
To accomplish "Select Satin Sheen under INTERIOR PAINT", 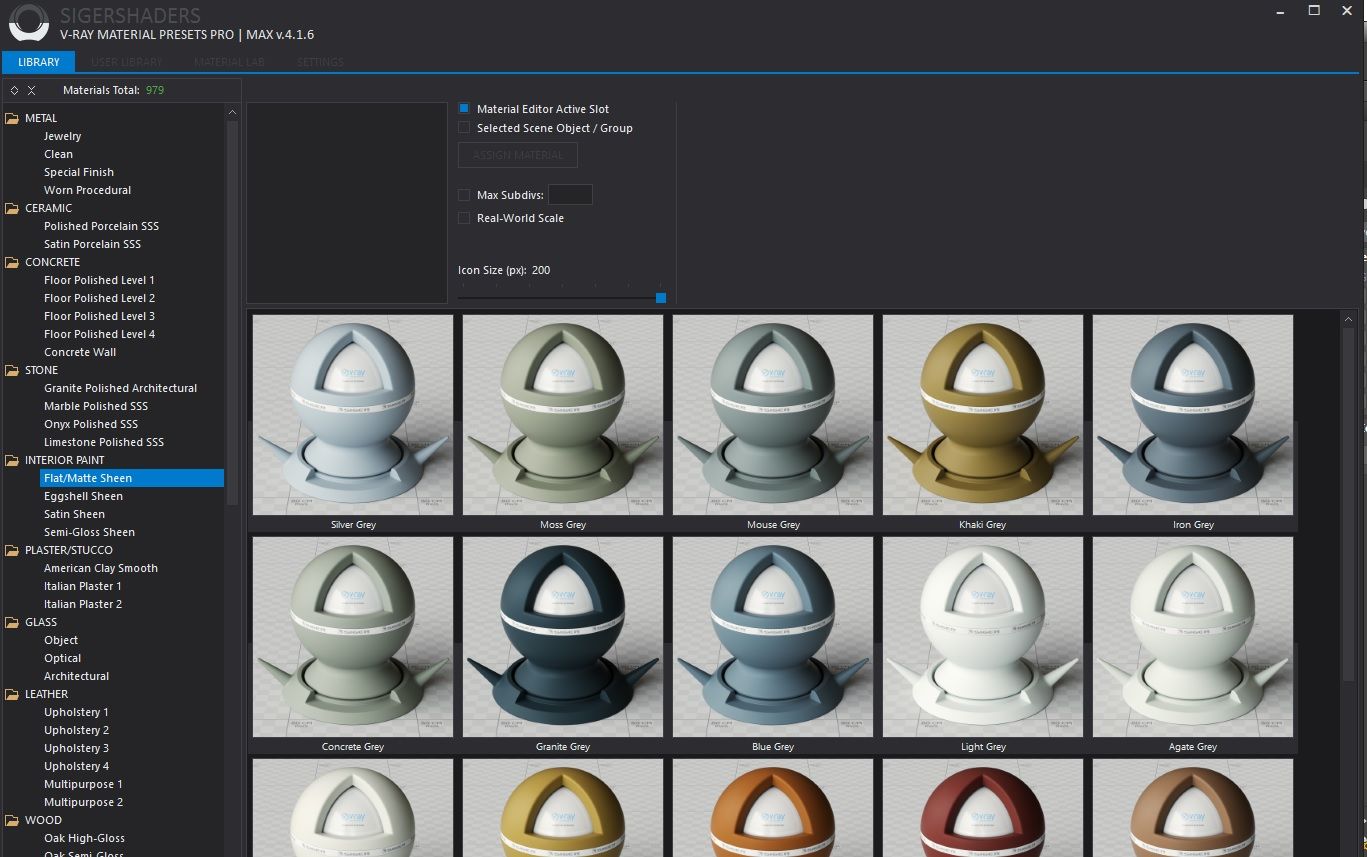I will tap(74, 514).
